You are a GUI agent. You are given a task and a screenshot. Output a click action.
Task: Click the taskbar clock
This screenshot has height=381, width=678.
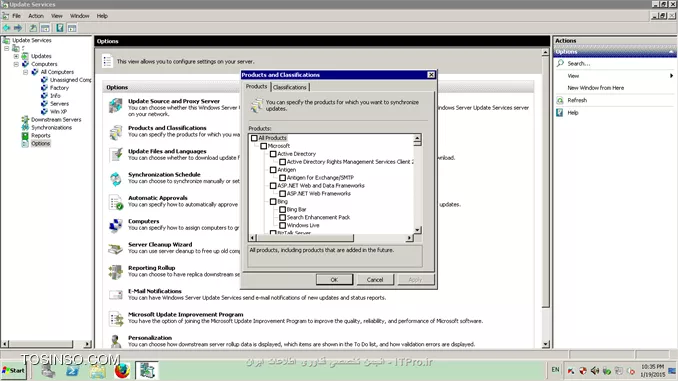tap(653, 371)
